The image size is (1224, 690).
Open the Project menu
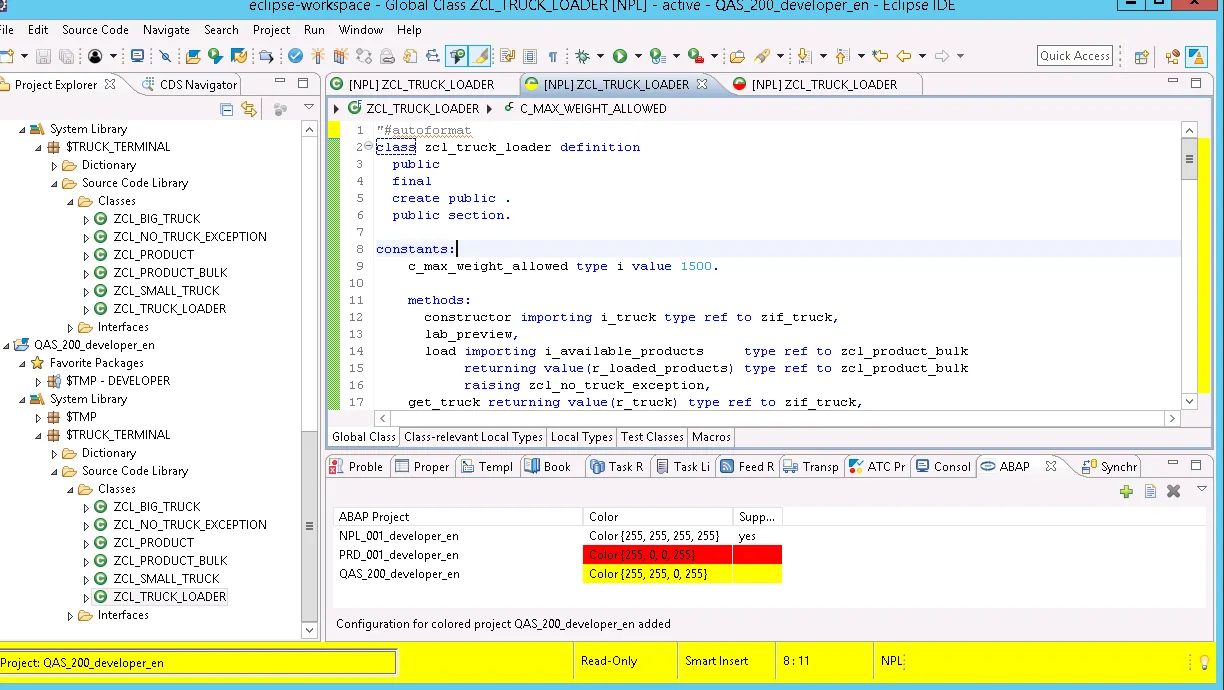(271, 30)
